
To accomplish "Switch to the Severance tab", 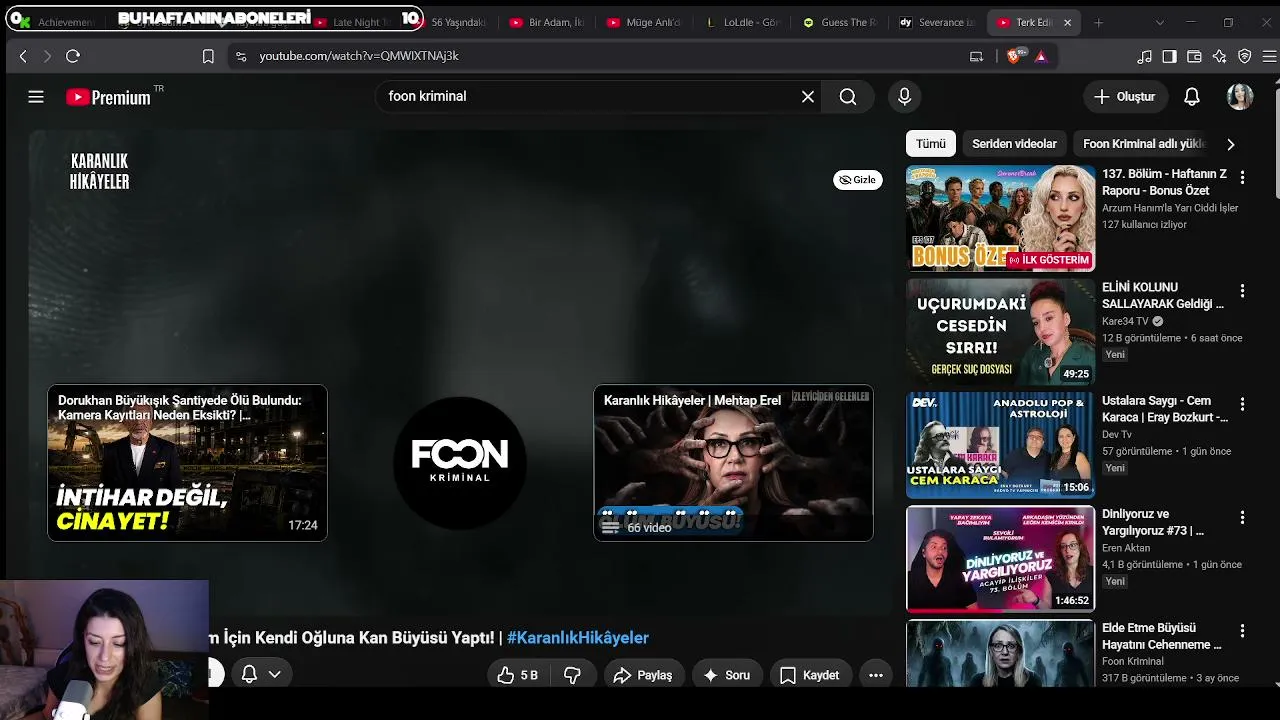I will [937, 22].
